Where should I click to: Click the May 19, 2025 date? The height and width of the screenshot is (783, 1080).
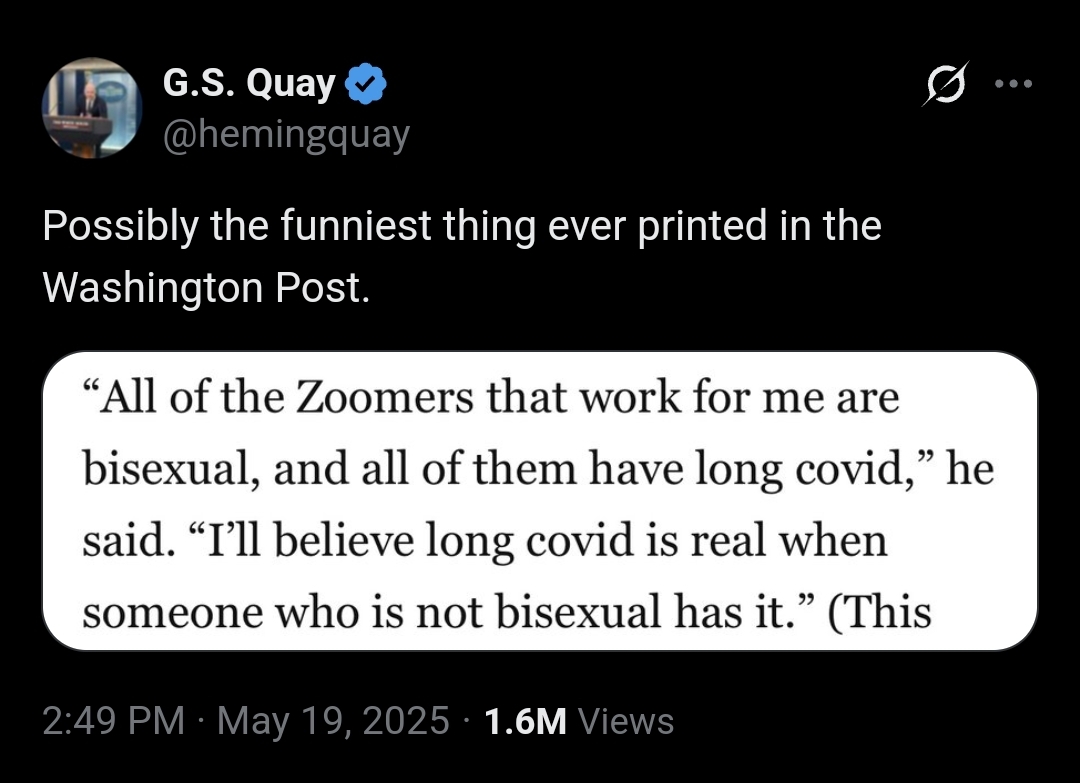click(333, 721)
